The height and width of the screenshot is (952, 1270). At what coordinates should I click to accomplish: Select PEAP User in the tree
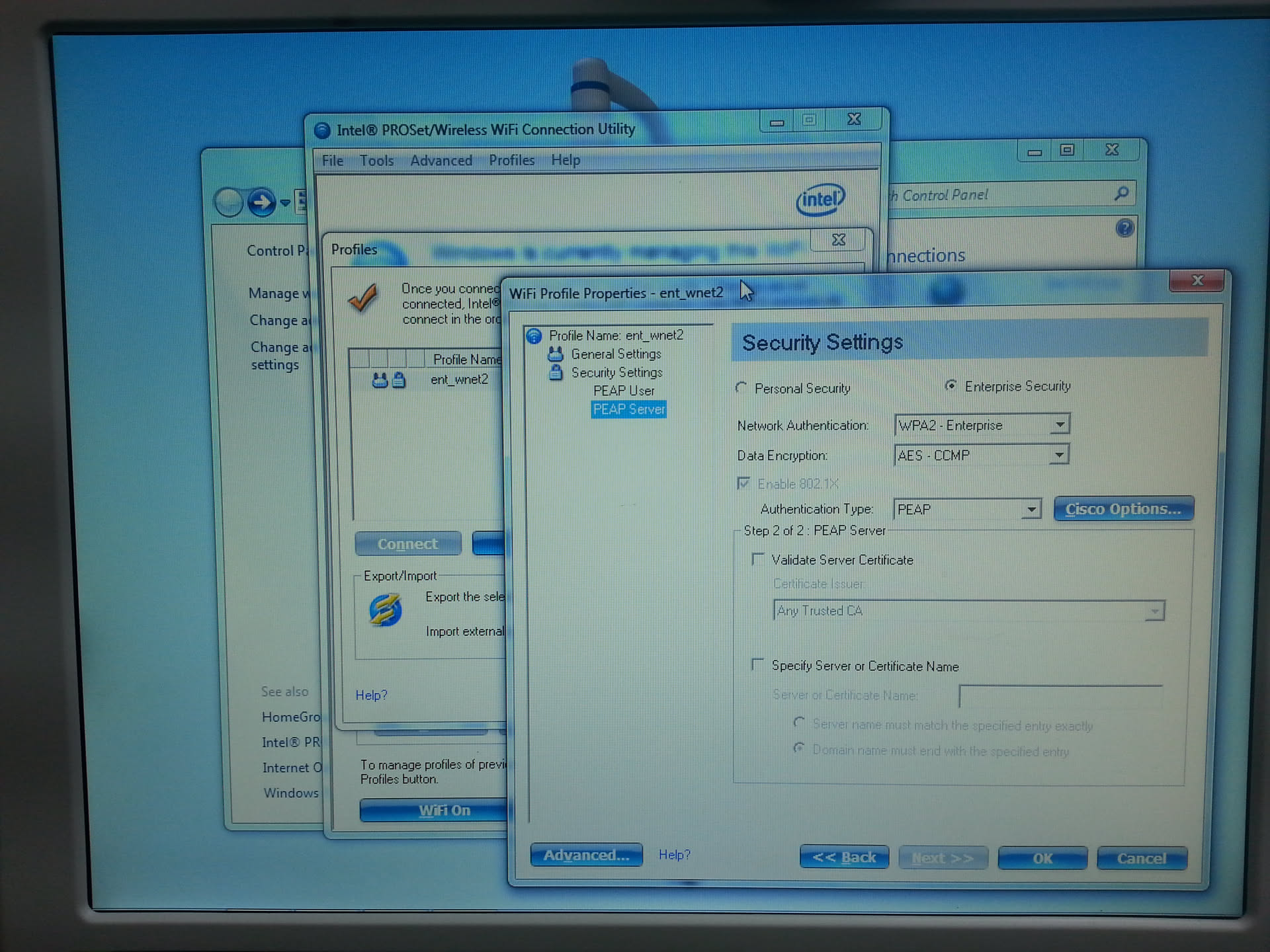point(624,391)
